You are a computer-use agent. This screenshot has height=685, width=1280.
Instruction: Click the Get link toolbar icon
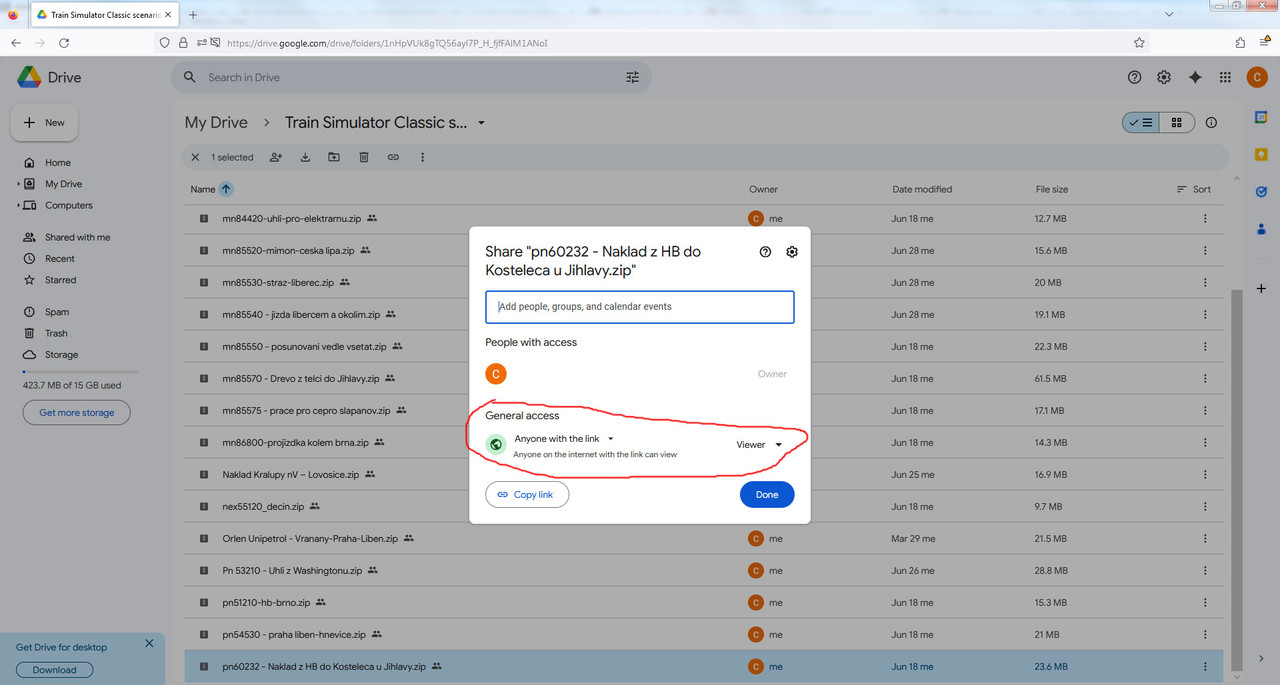(393, 157)
